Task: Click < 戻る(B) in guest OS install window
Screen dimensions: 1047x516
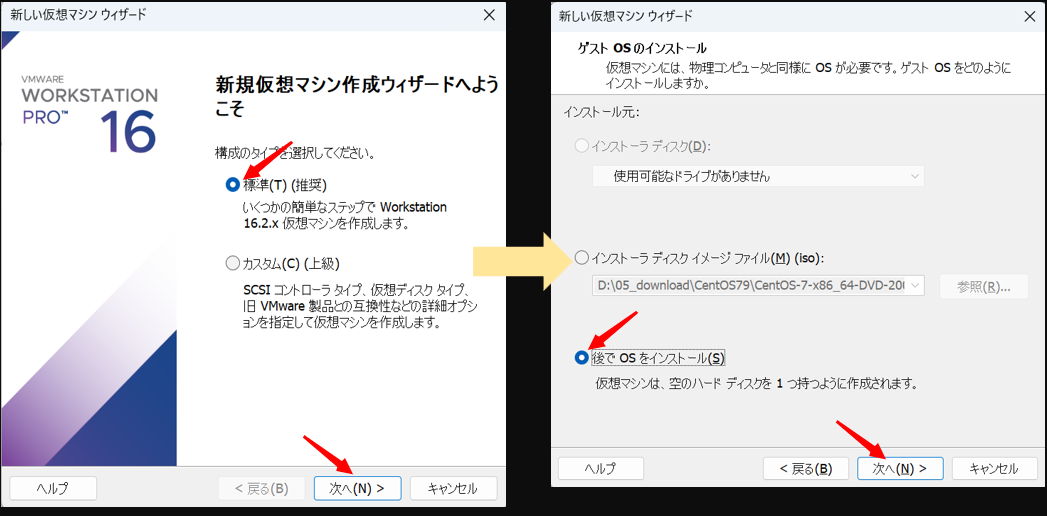Action: coord(806,469)
